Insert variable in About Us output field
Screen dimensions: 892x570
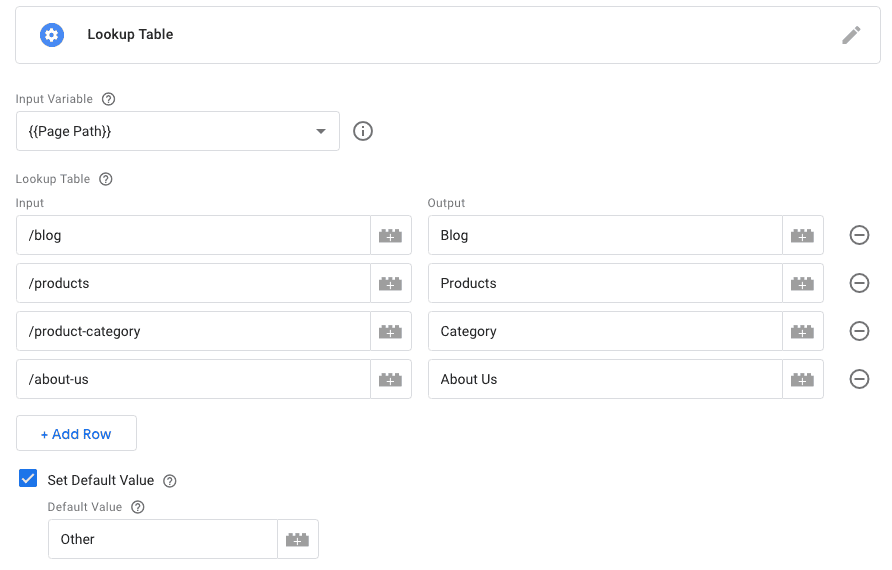(803, 379)
